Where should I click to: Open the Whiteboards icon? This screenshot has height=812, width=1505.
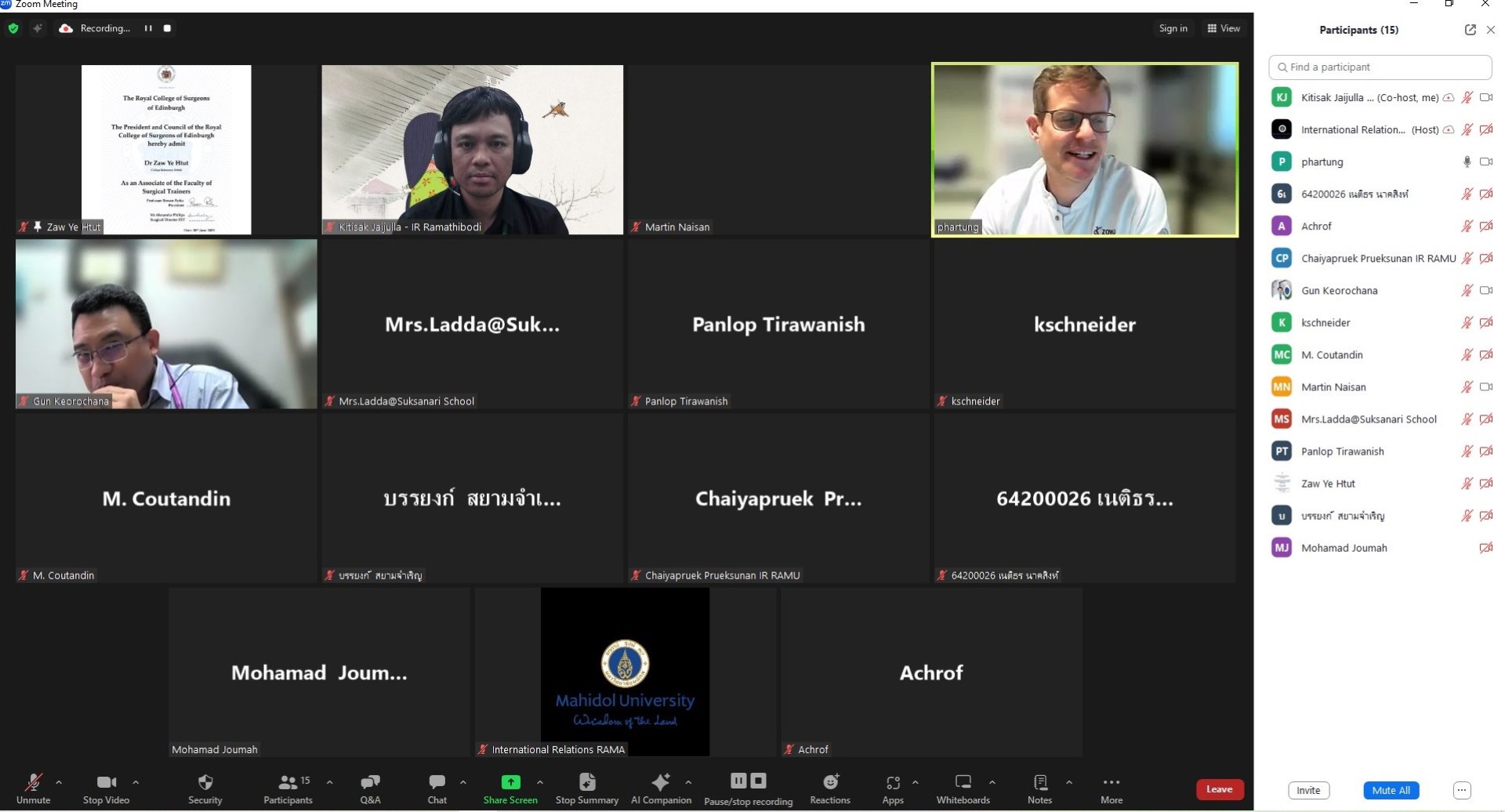coord(963,782)
